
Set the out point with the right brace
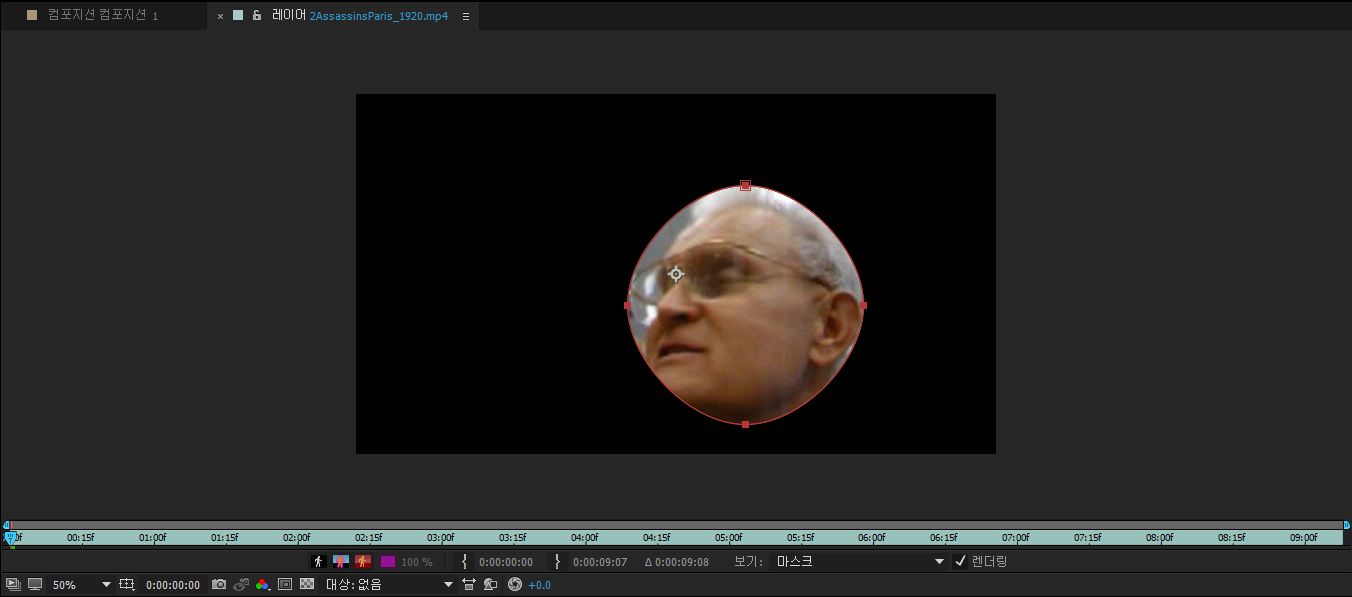point(557,562)
